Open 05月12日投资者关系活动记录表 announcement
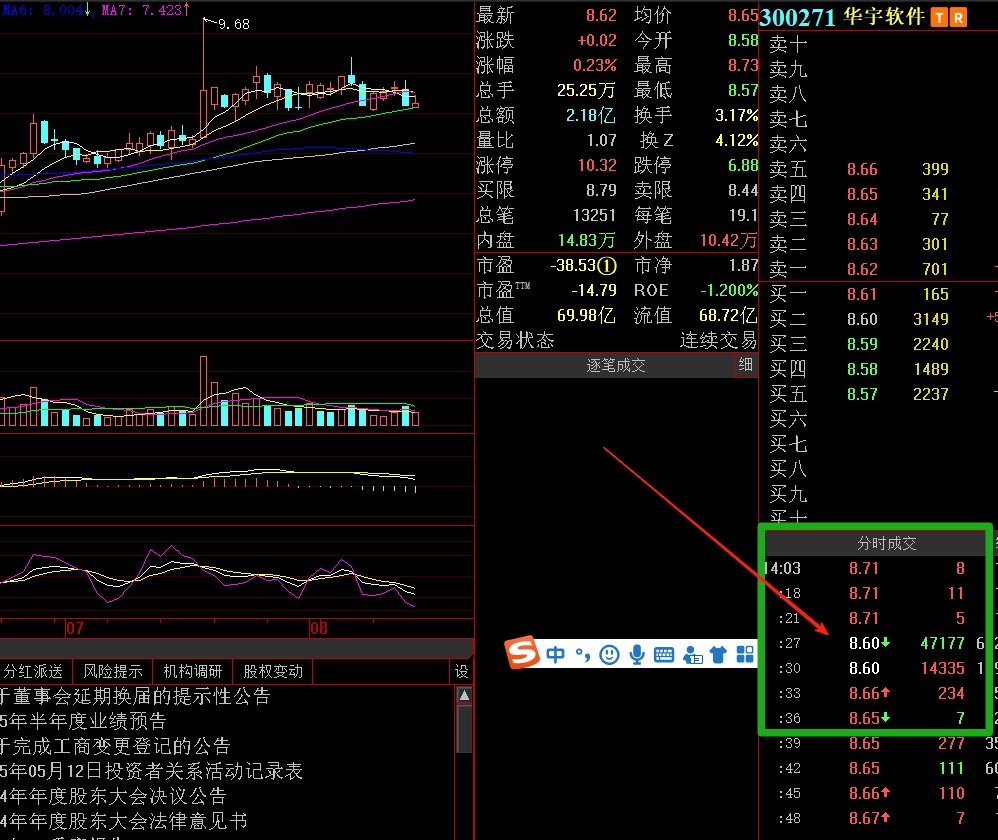The height and width of the screenshot is (840, 998). pos(151,771)
